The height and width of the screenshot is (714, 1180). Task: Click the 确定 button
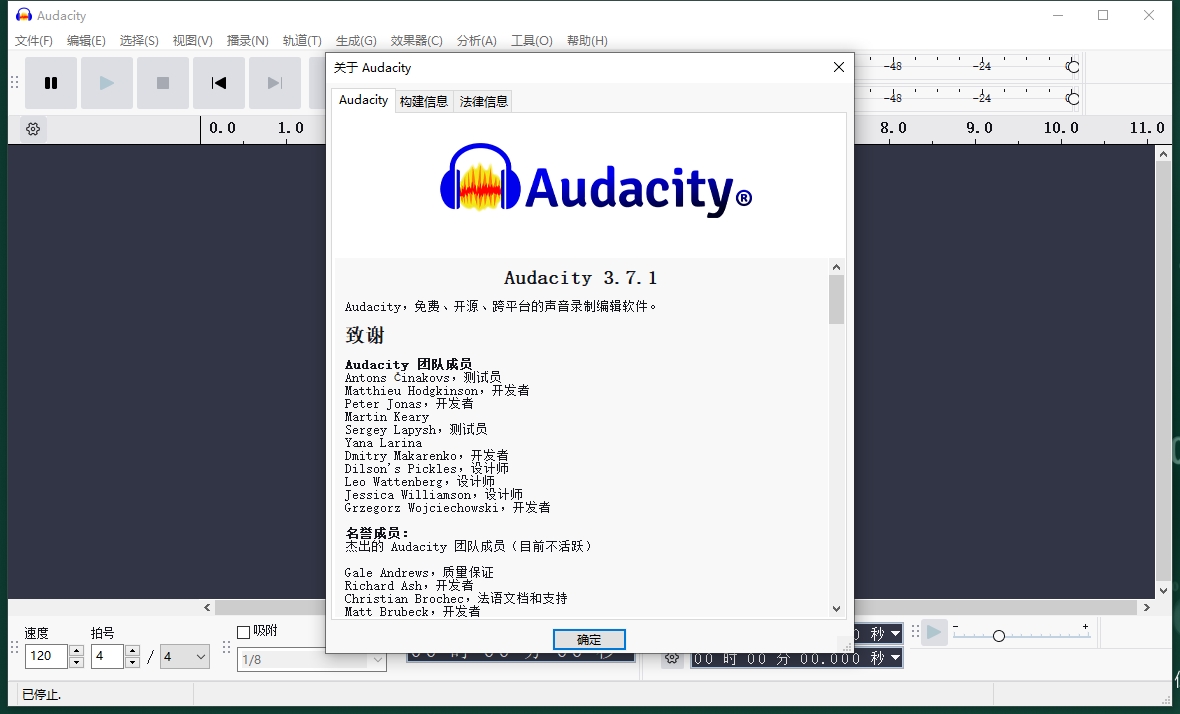tap(589, 639)
